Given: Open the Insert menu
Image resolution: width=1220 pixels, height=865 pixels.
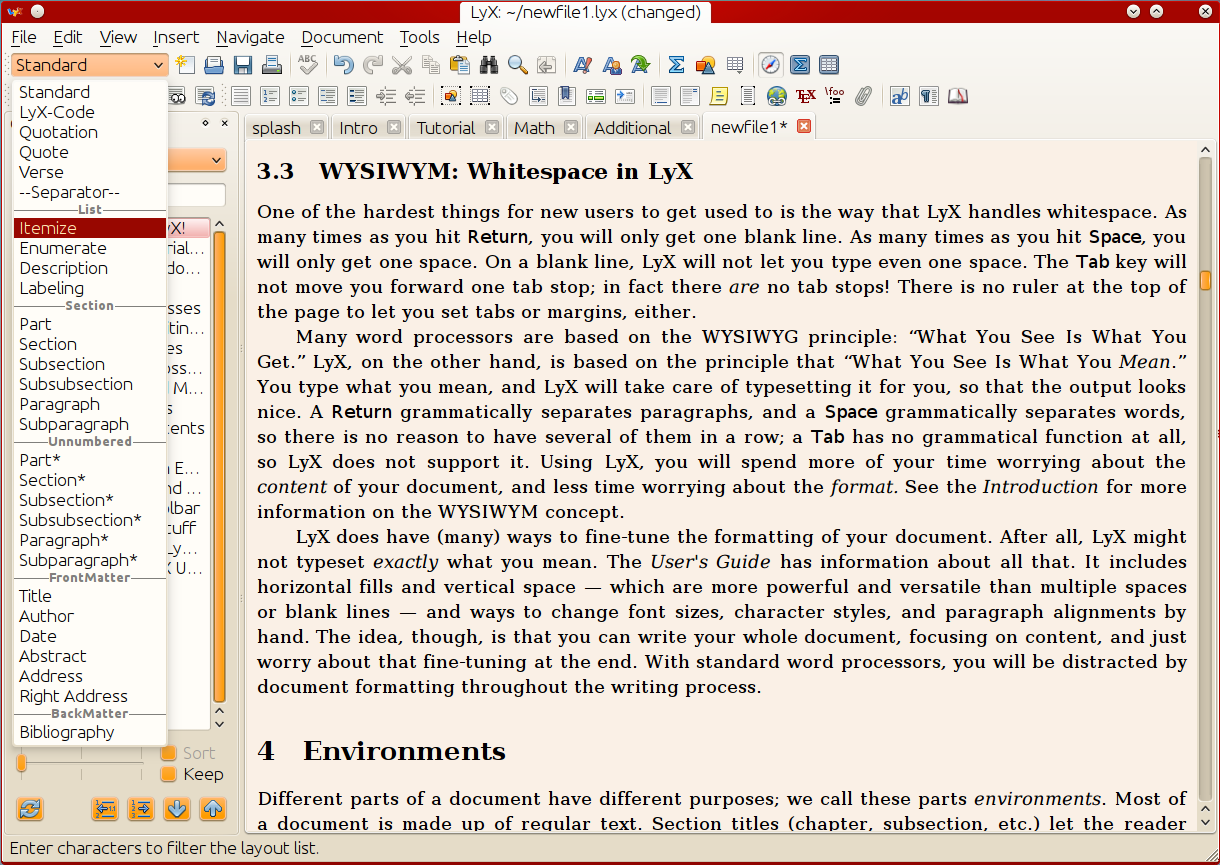Looking at the screenshot, I should coord(176,37).
